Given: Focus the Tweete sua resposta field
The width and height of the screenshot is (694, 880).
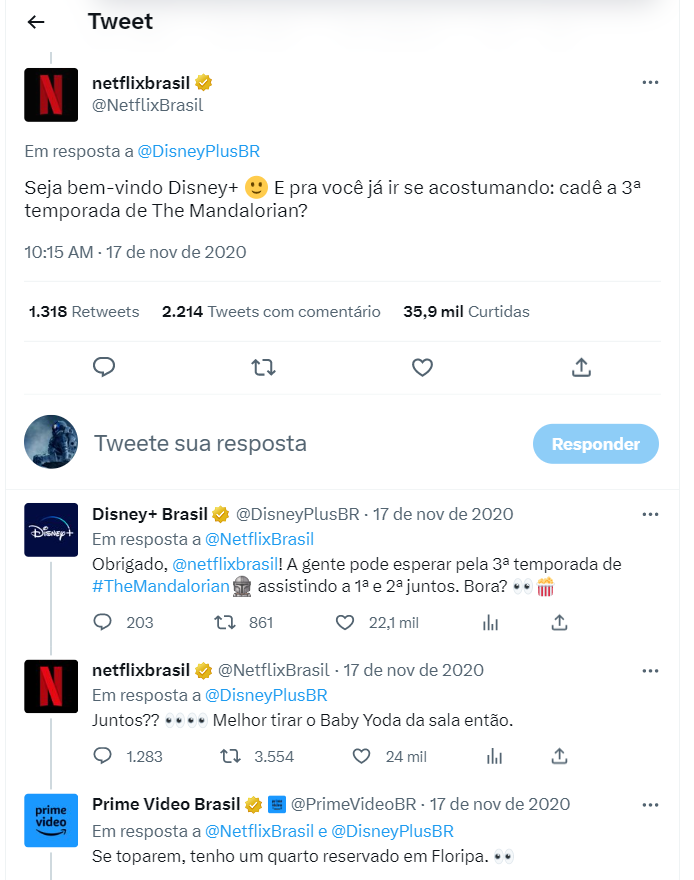Looking at the screenshot, I should pyautogui.click(x=300, y=444).
